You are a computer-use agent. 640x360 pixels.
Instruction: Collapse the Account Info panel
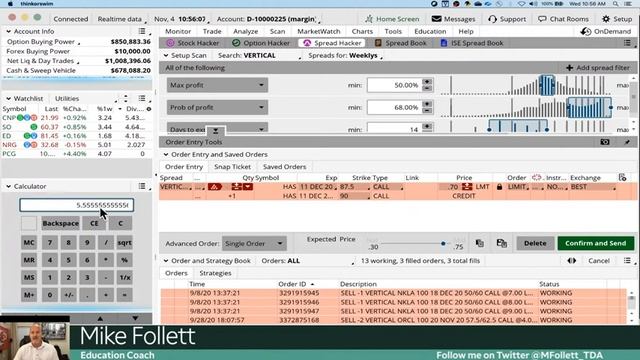(8, 31)
